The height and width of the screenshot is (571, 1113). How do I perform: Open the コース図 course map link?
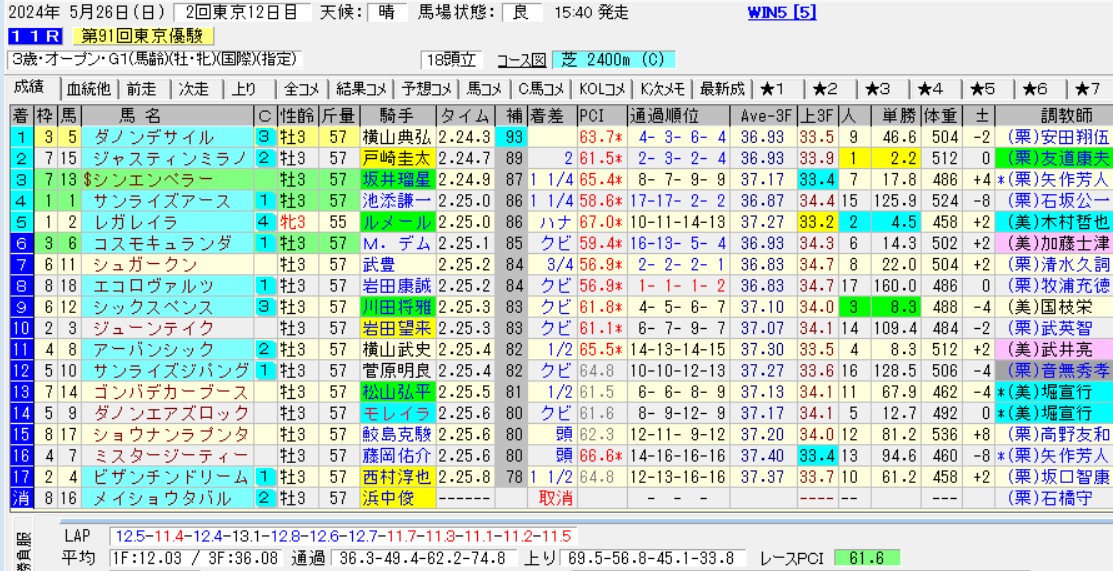pyautogui.click(x=523, y=60)
